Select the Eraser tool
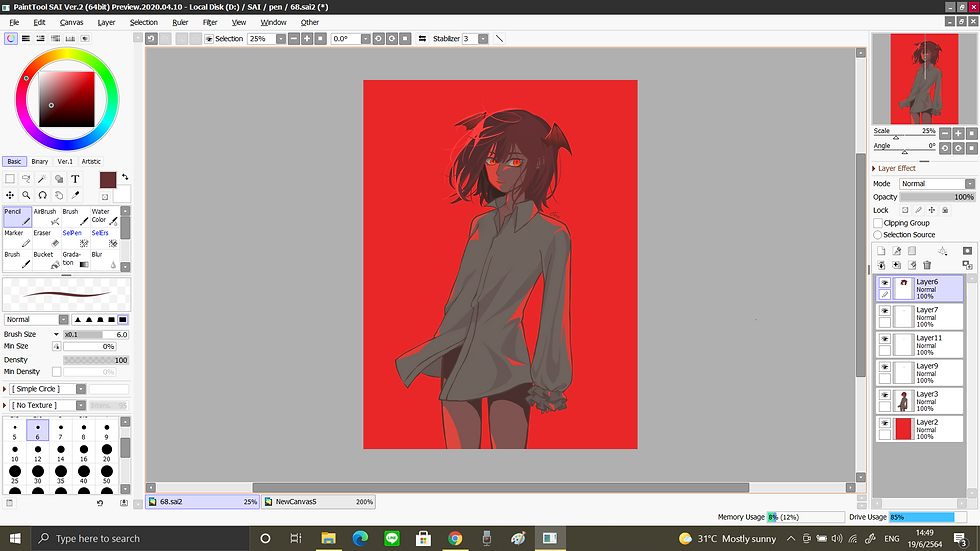980x551 pixels. coord(46,238)
